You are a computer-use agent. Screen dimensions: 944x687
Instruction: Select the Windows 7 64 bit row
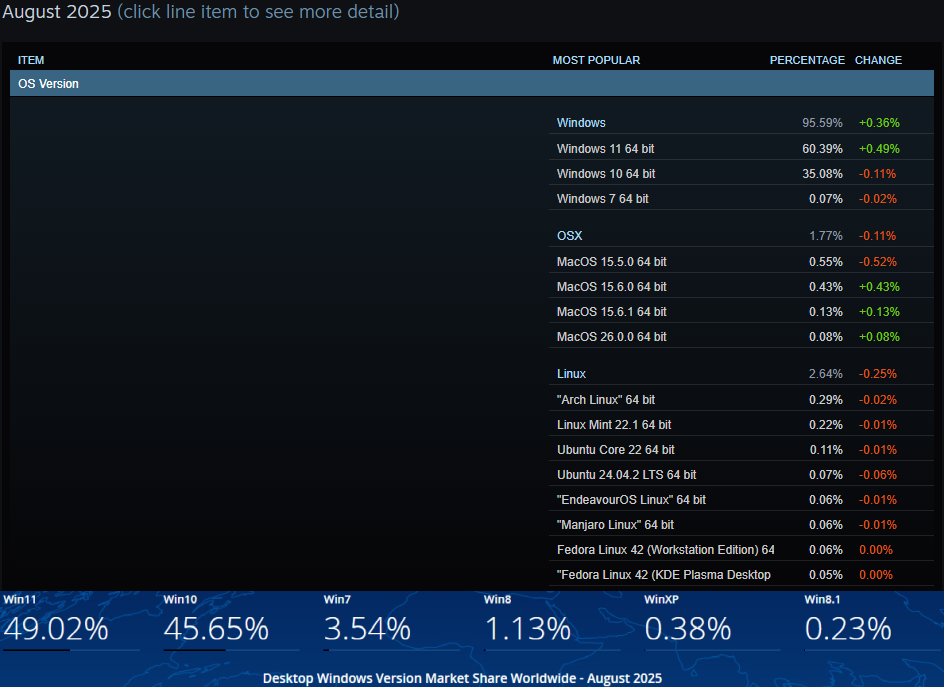(x=741, y=199)
